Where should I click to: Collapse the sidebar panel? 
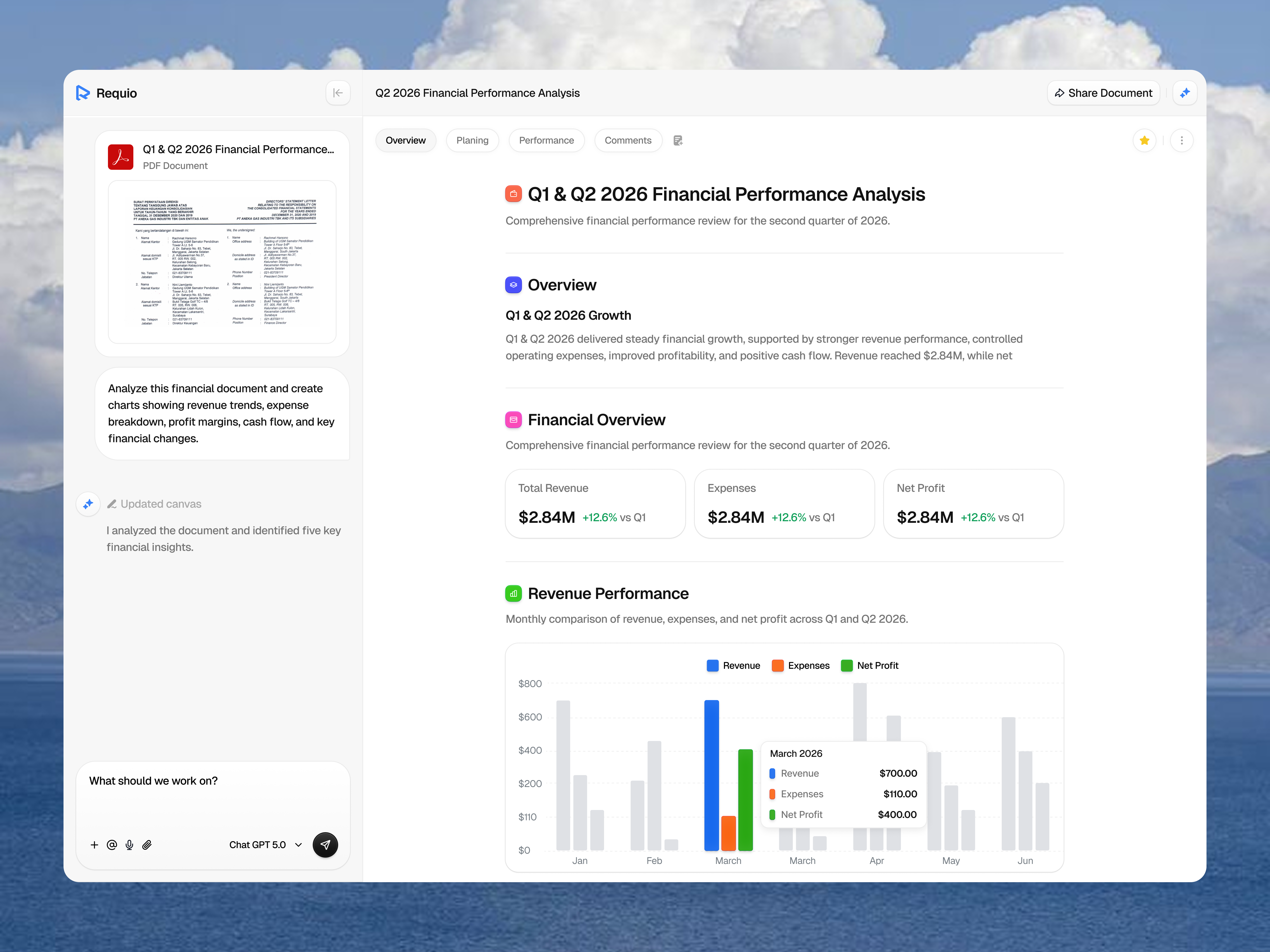(x=338, y=93)
